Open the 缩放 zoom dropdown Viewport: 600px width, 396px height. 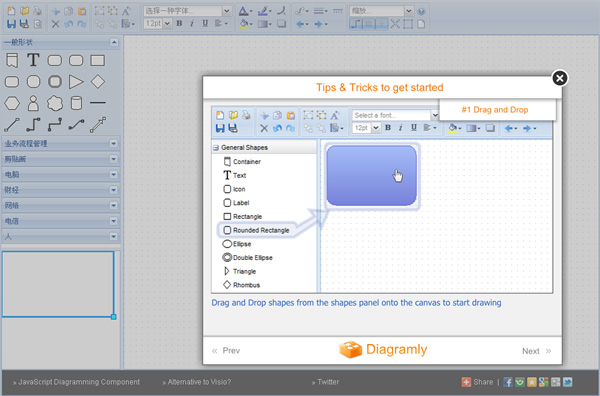tap(409, 11)
